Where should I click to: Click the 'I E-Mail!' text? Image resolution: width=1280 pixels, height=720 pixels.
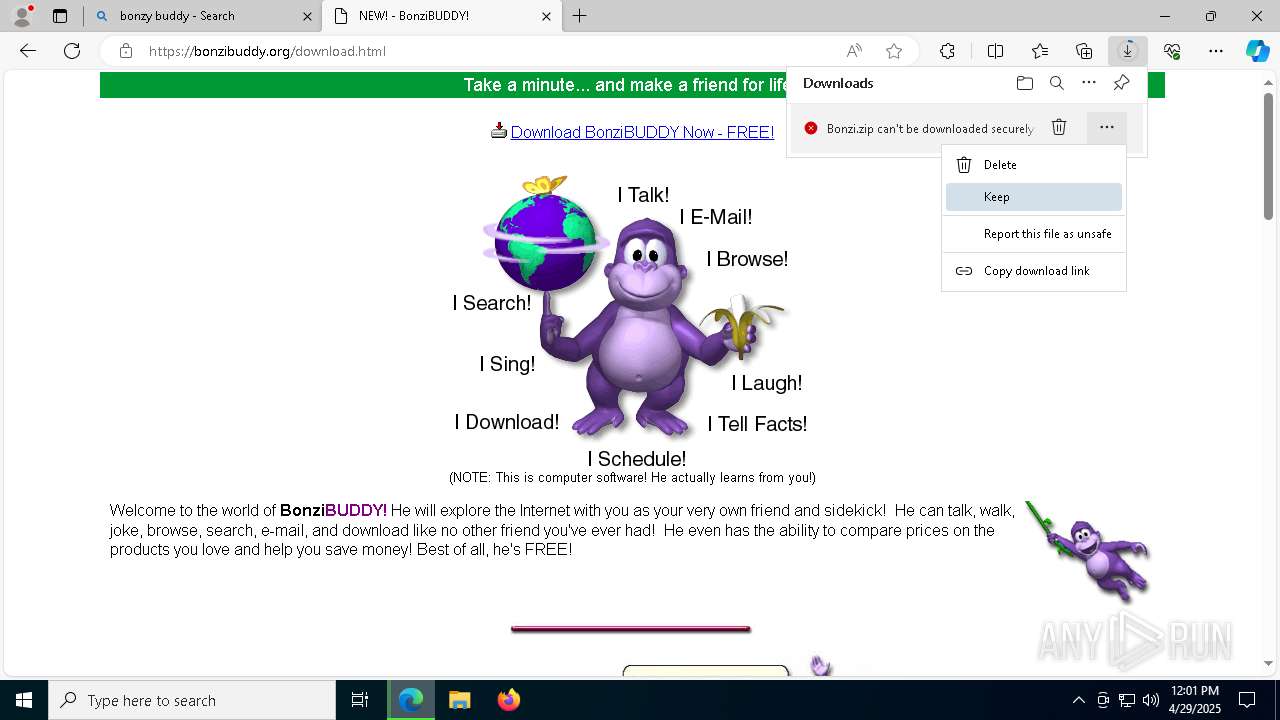pyautogui.click(x=716, y=217)
